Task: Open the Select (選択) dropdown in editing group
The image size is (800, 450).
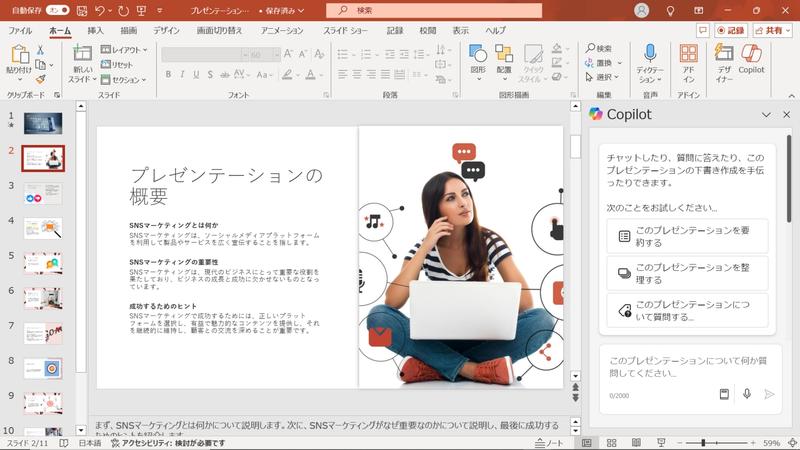Action: [x=603, y=77]
